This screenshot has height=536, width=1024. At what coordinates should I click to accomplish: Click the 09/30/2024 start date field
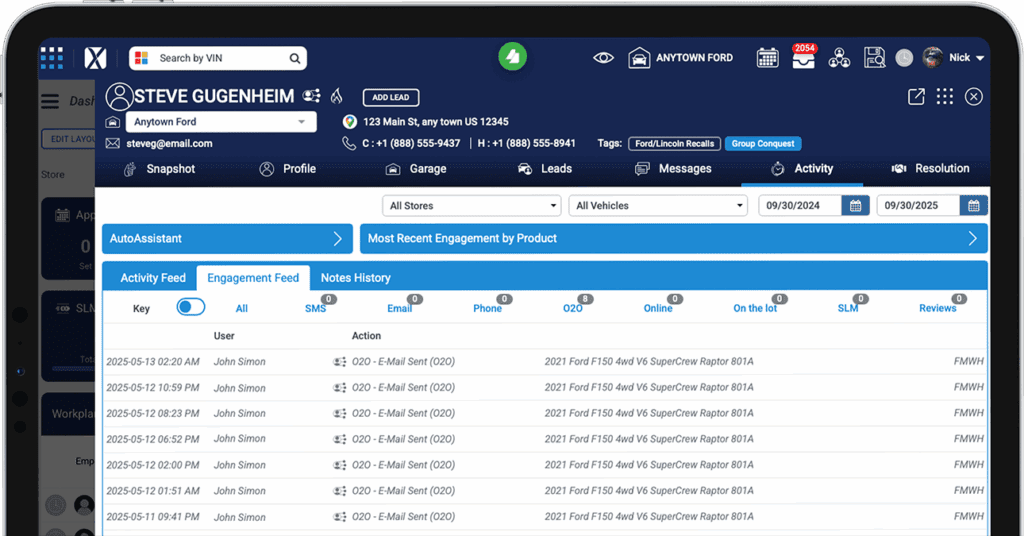tap(800, 206)
